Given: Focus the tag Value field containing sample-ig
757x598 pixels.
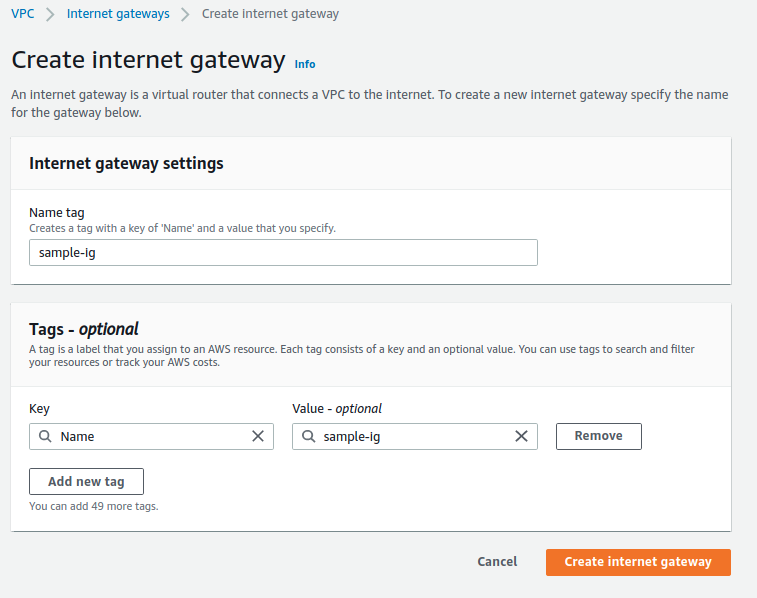Looking at the screenshot, I should (x=412, y=436).
